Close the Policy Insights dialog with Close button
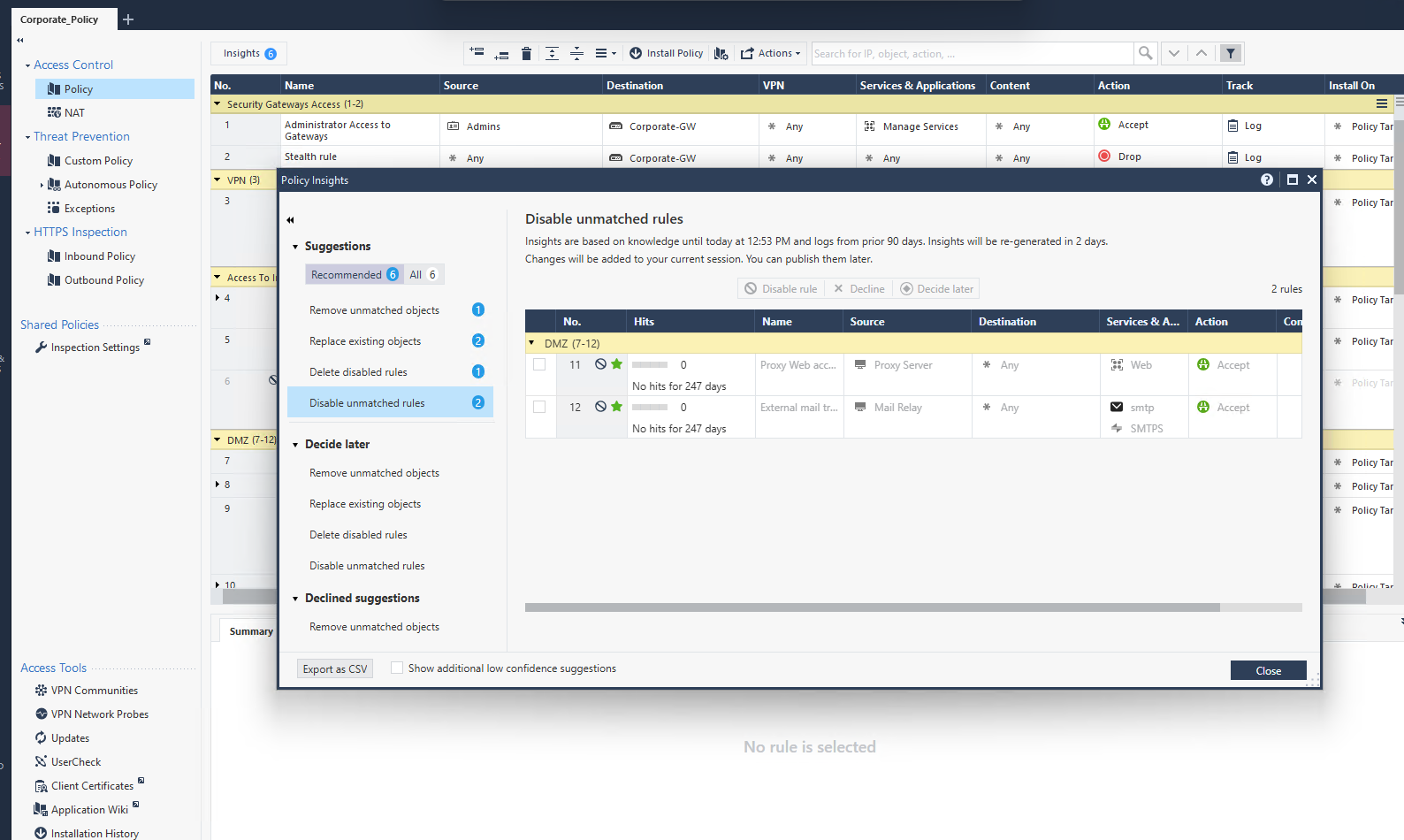The image size is (1404, 840). [x=1268, y=670]
